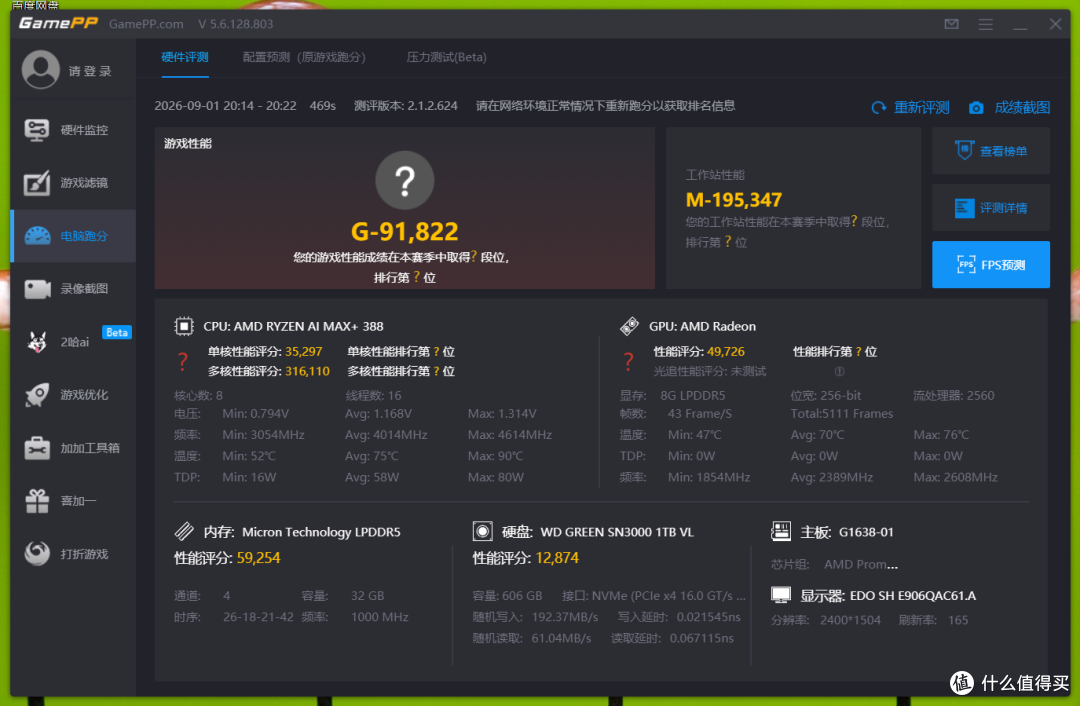The width and height of the screenshot is (1080, 706).
Task: Click the red question mark beside CPU scores
Action: click(183, 362)
